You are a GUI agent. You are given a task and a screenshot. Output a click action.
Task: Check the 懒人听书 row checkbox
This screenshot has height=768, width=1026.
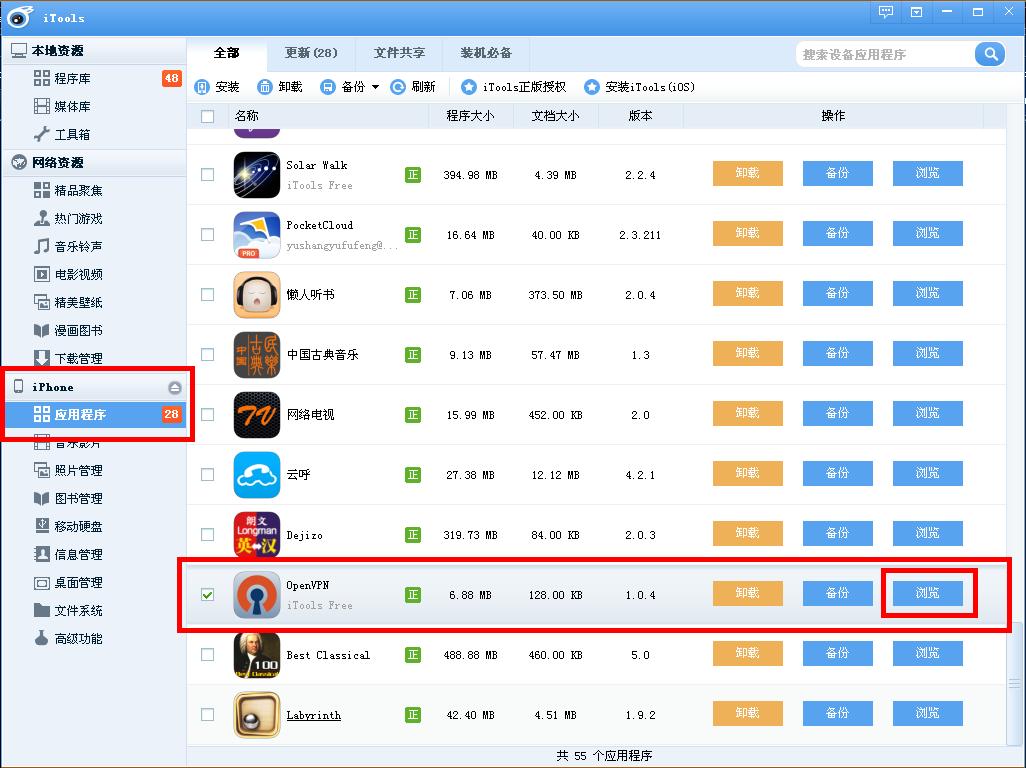coord(207,294)
